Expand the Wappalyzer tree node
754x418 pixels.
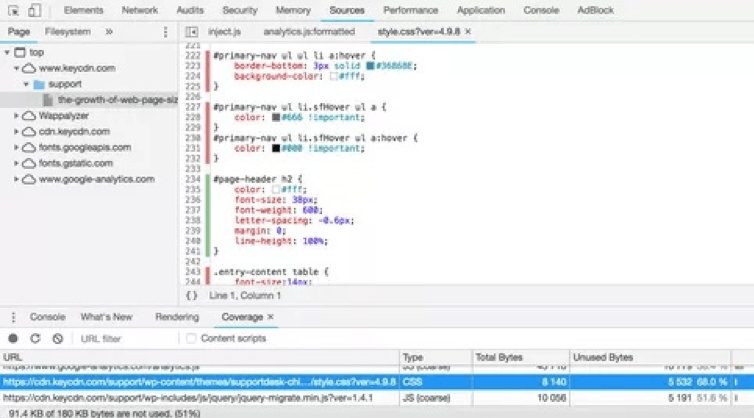pos(18,116)
